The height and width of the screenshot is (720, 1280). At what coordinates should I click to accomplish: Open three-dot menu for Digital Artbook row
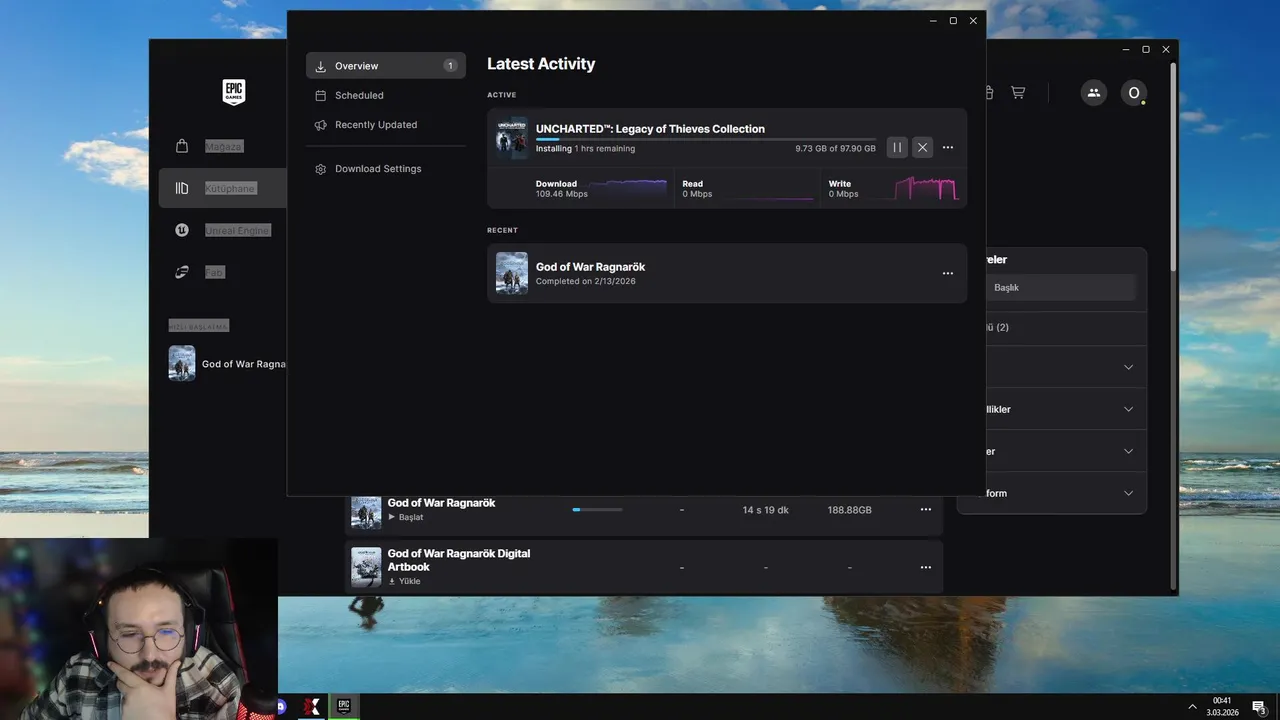tap(926, 567)
